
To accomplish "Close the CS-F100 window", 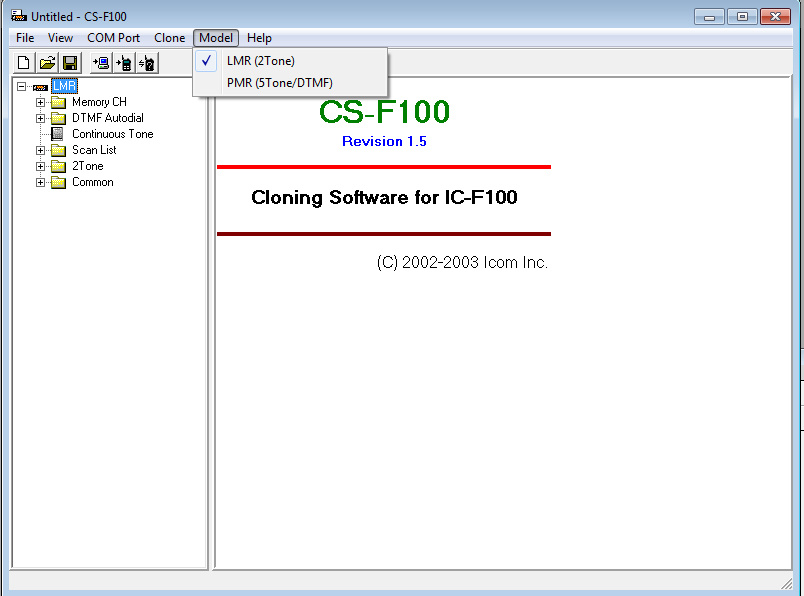I will pyautogui.click(x=775, y=17).
